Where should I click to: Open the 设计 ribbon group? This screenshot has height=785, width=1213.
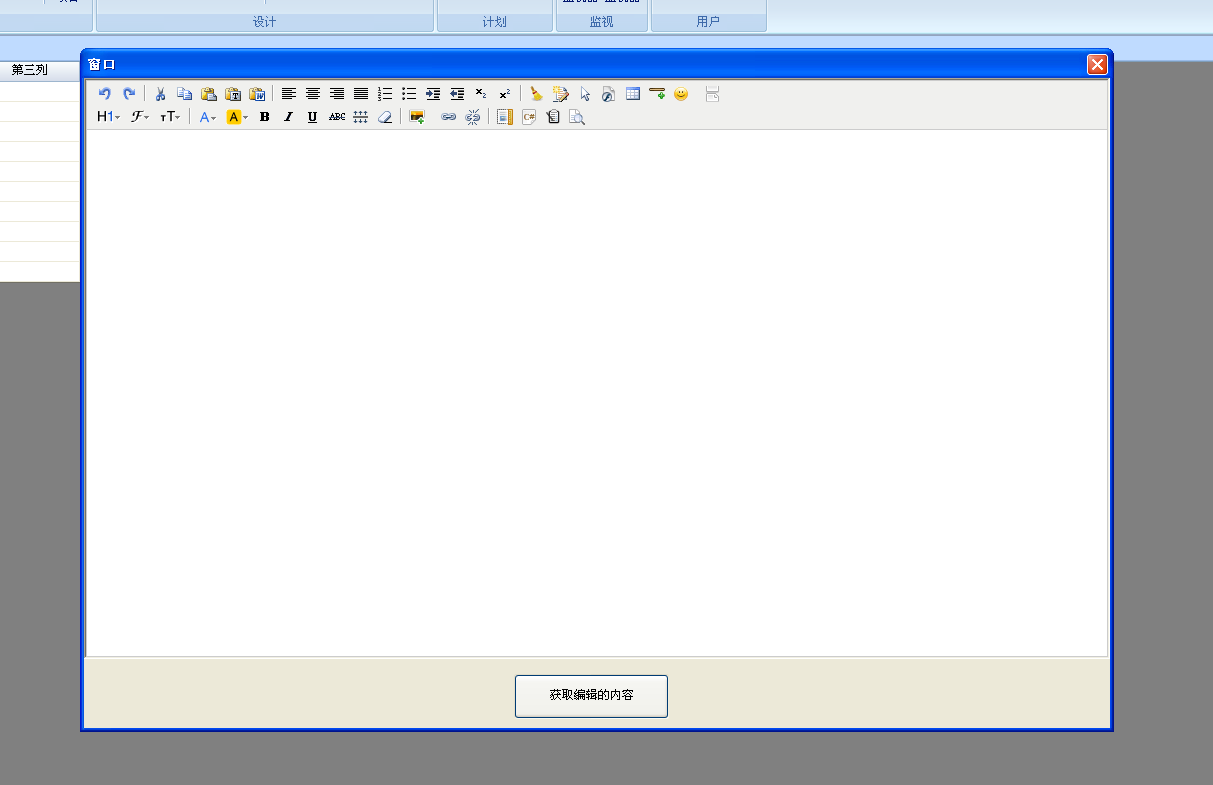pyautogui.click(x=264, y=22)
